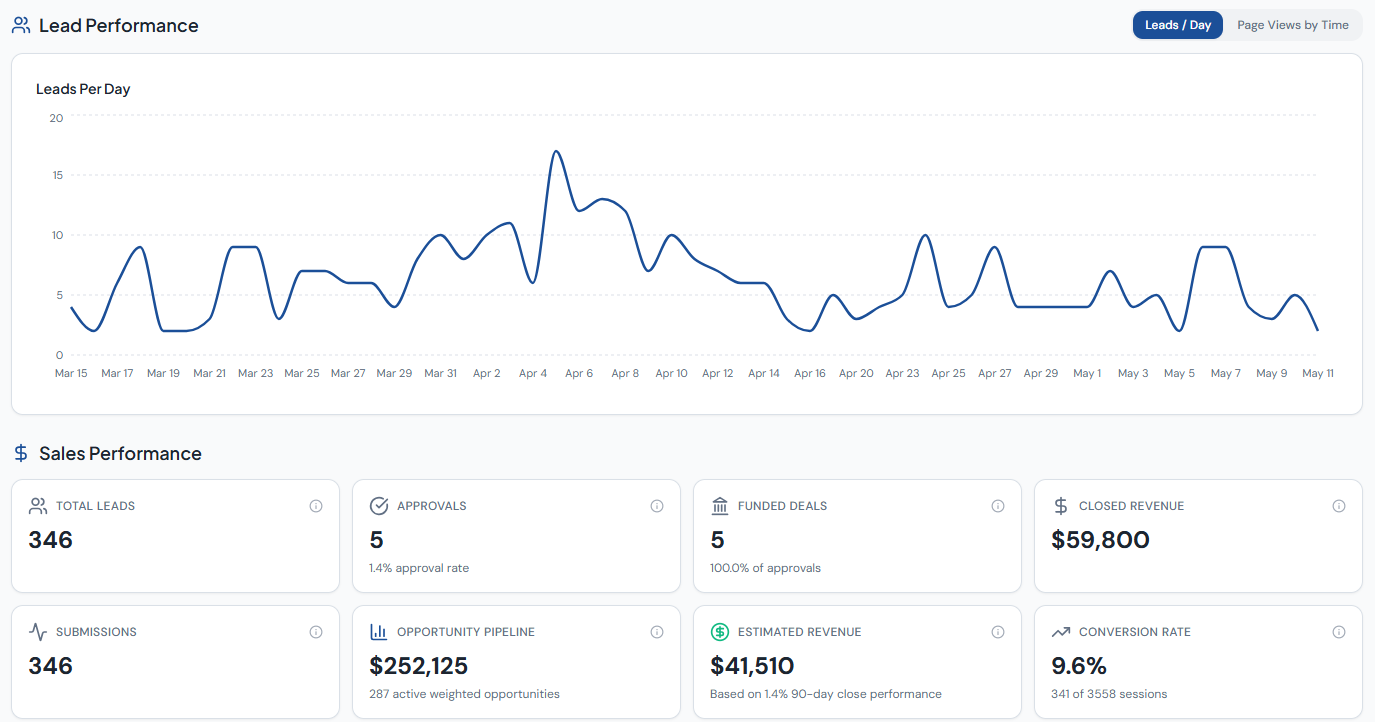
Task: Click the 341 of 3558 sessions text
Action: 1109,694
